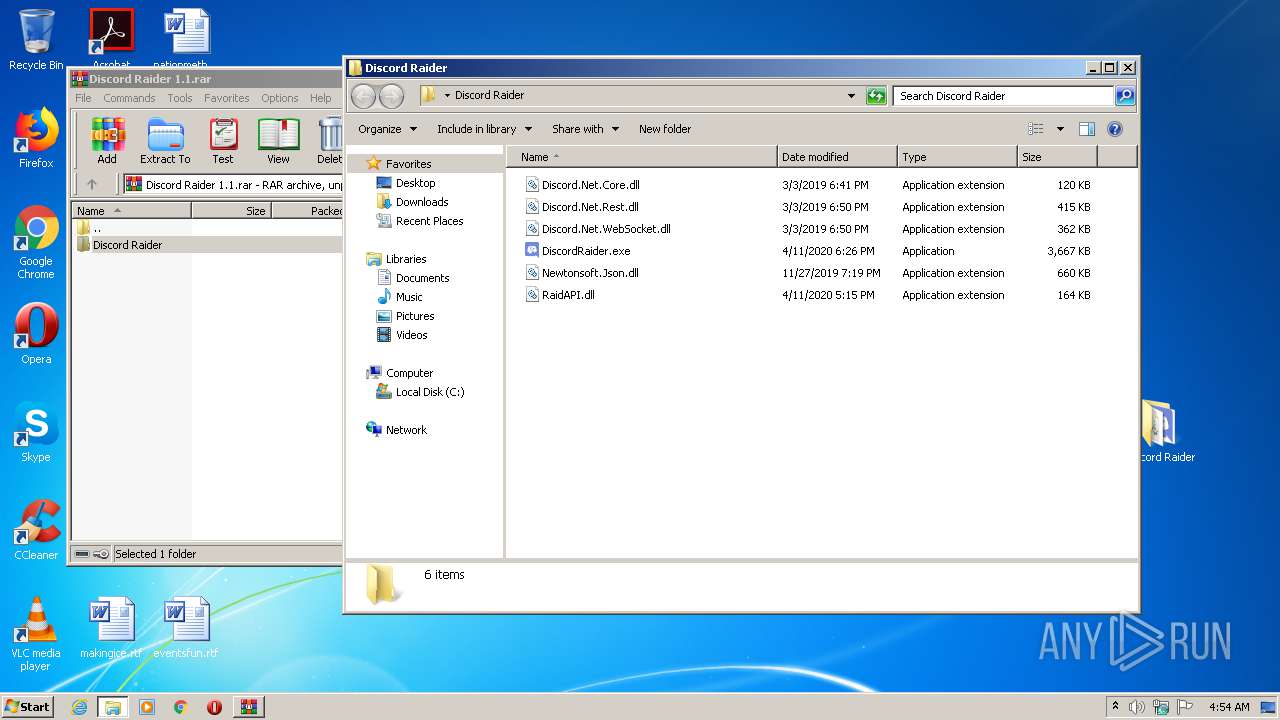Open WinRAR Favorites menu
Image resolution: width=1280 pixels, height=720 pixels.
(x=227, y=98)
